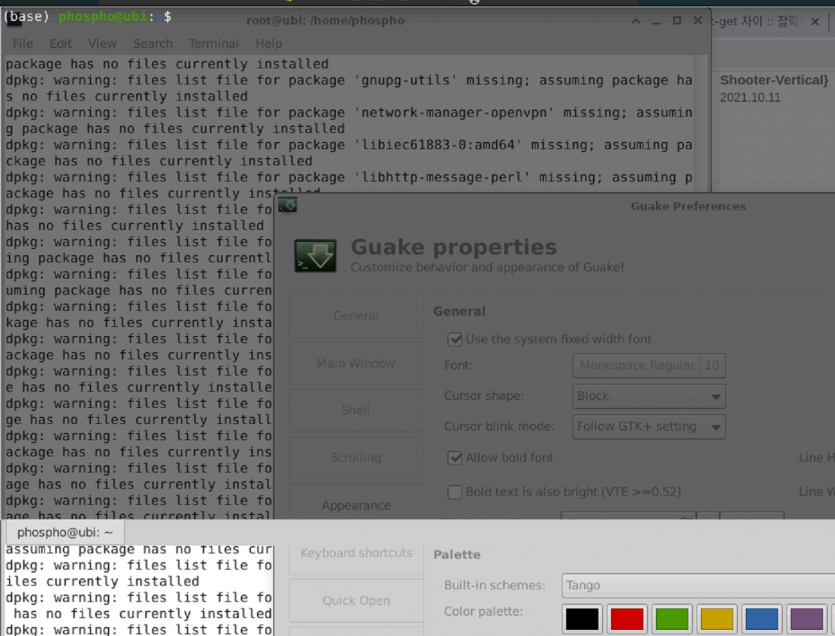The width and height of the screenshot is (835, 636).
Task: Select General tab in Guake Preferences
Action: 356,316
